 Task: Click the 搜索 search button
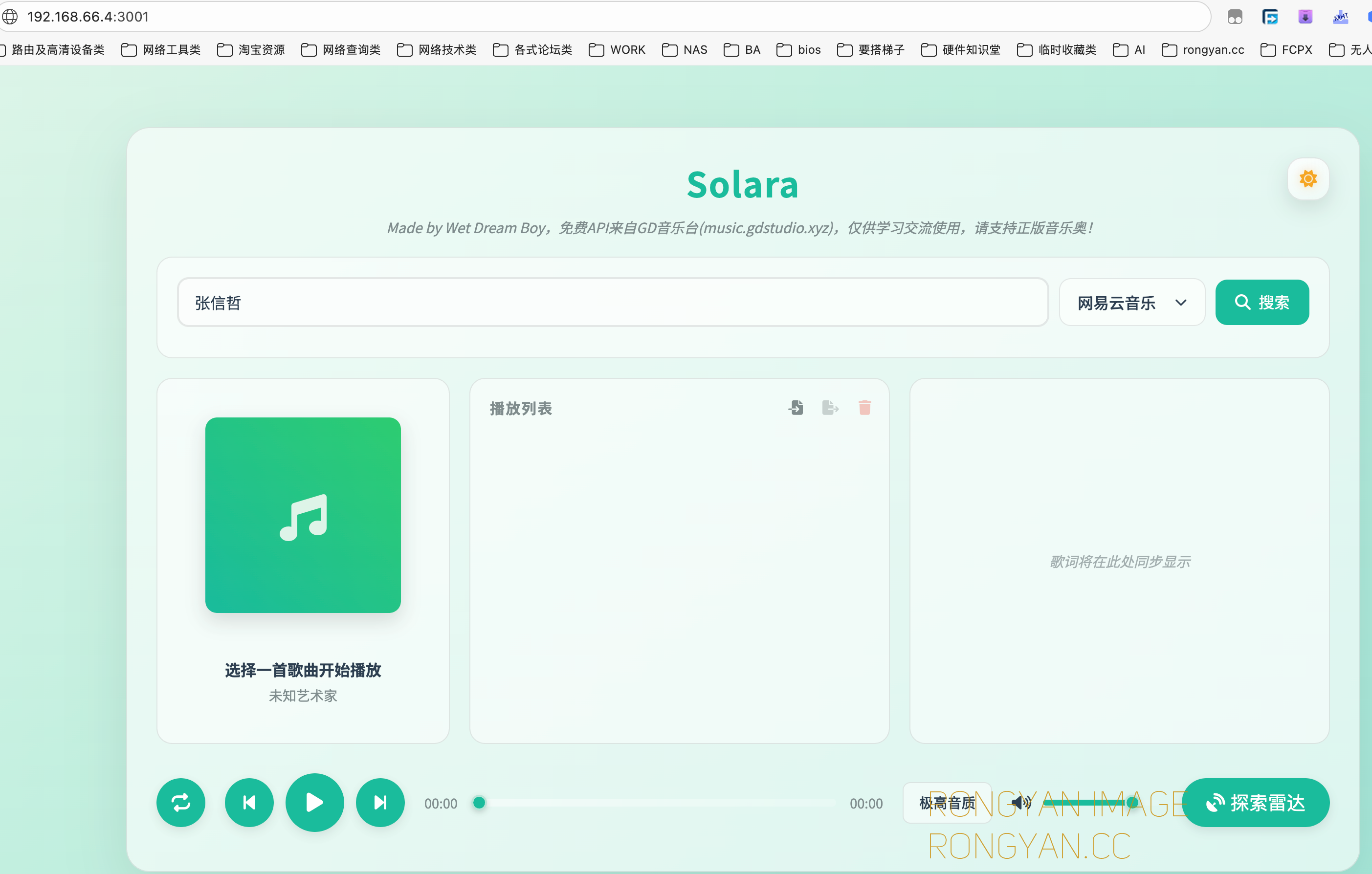pos(1262,302)
